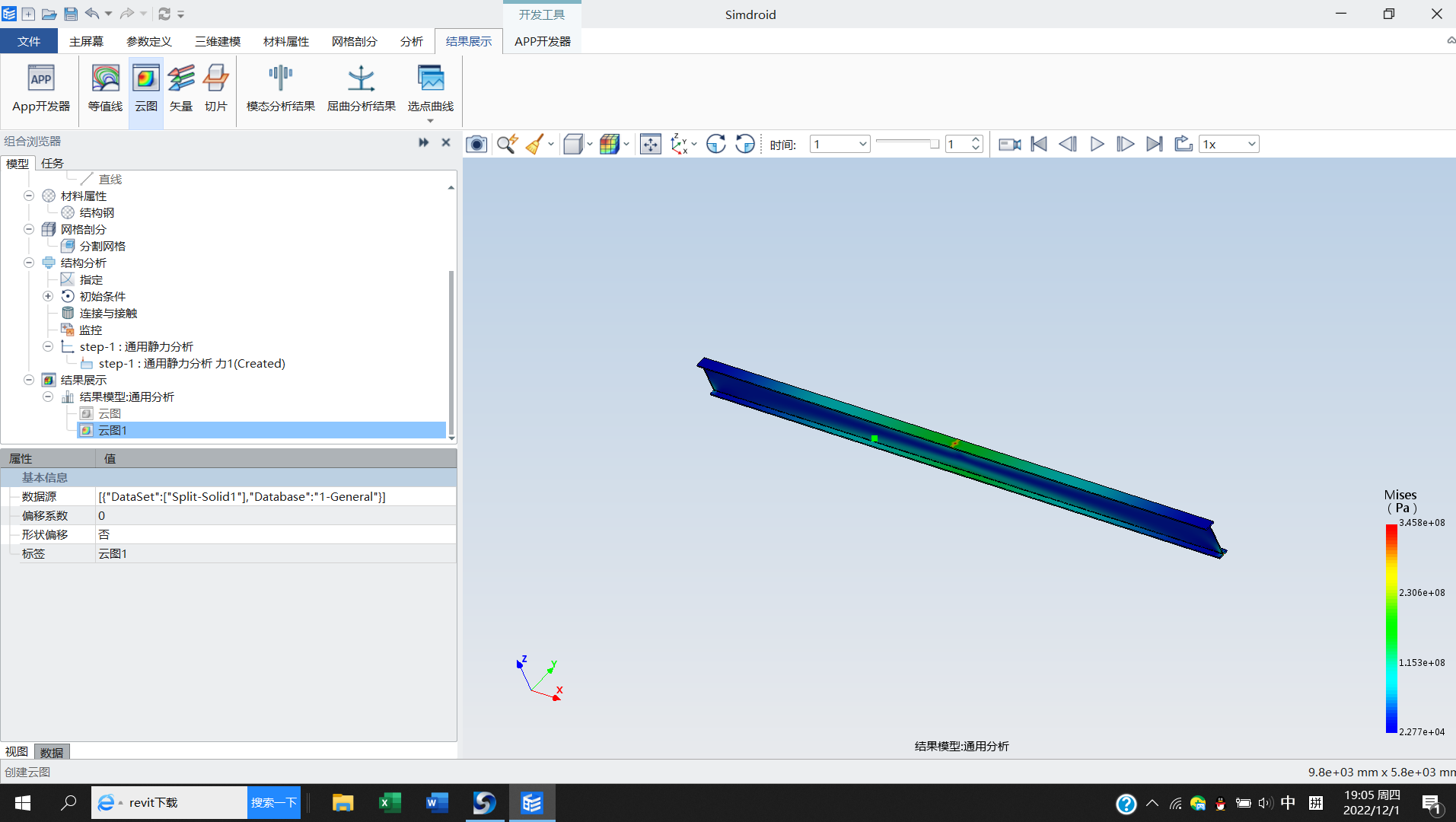Step forward one frame

(1125, 144)
